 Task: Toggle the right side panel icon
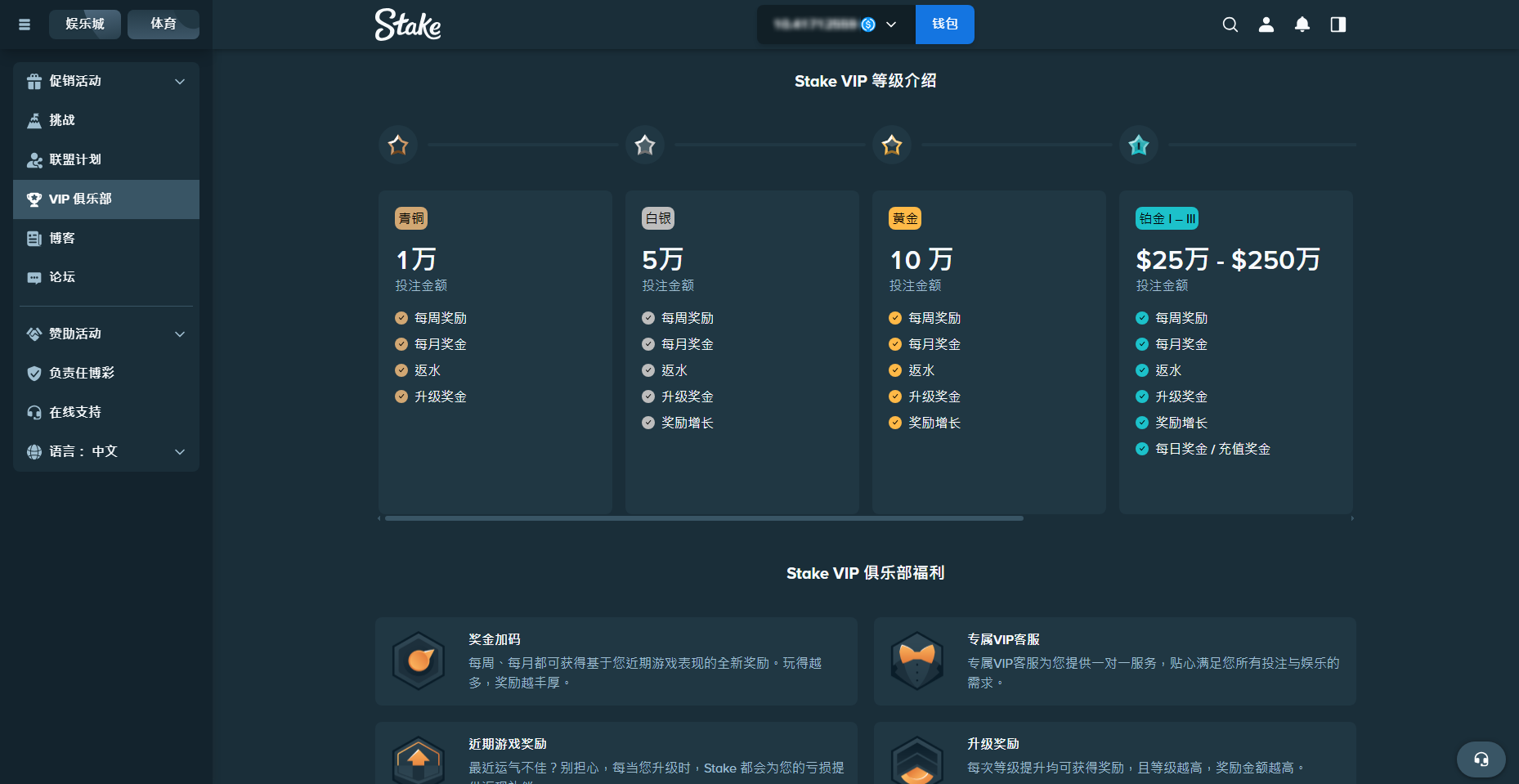point(1338,25)
